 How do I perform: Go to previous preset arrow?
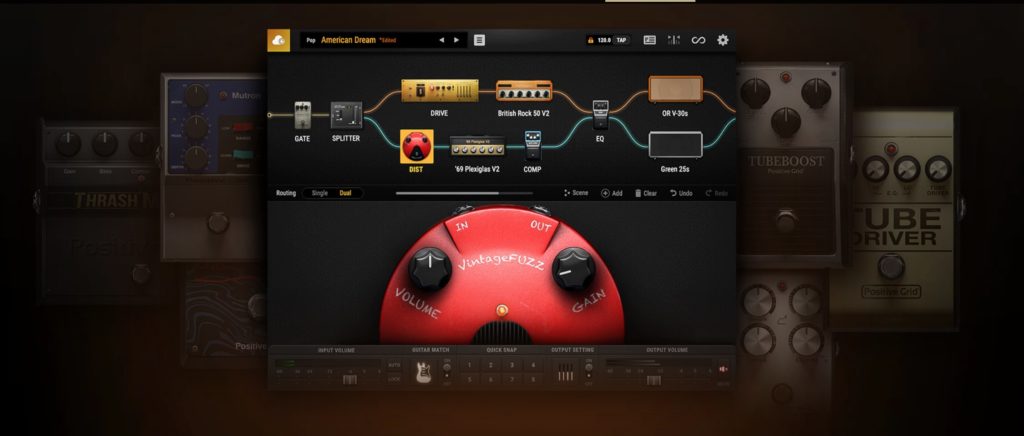[x=441, y=40]
